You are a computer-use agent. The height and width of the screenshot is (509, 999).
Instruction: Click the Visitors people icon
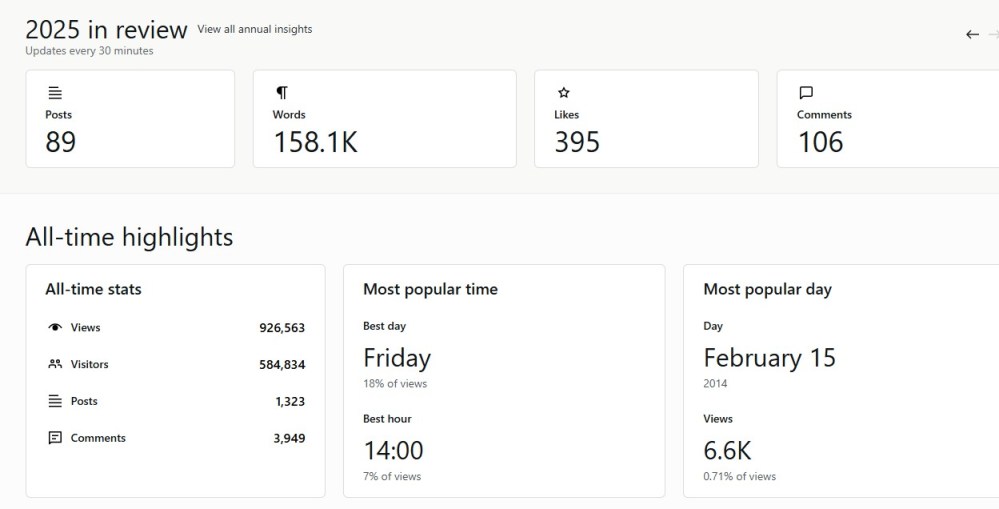[x=55, y=364]
